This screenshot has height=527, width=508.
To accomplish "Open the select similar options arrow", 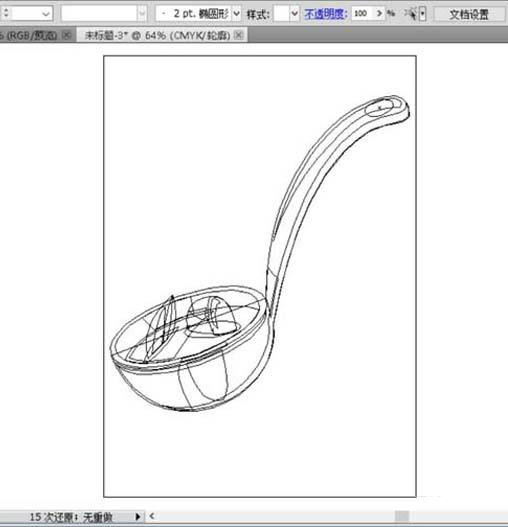I will click(x=422, y=14).
